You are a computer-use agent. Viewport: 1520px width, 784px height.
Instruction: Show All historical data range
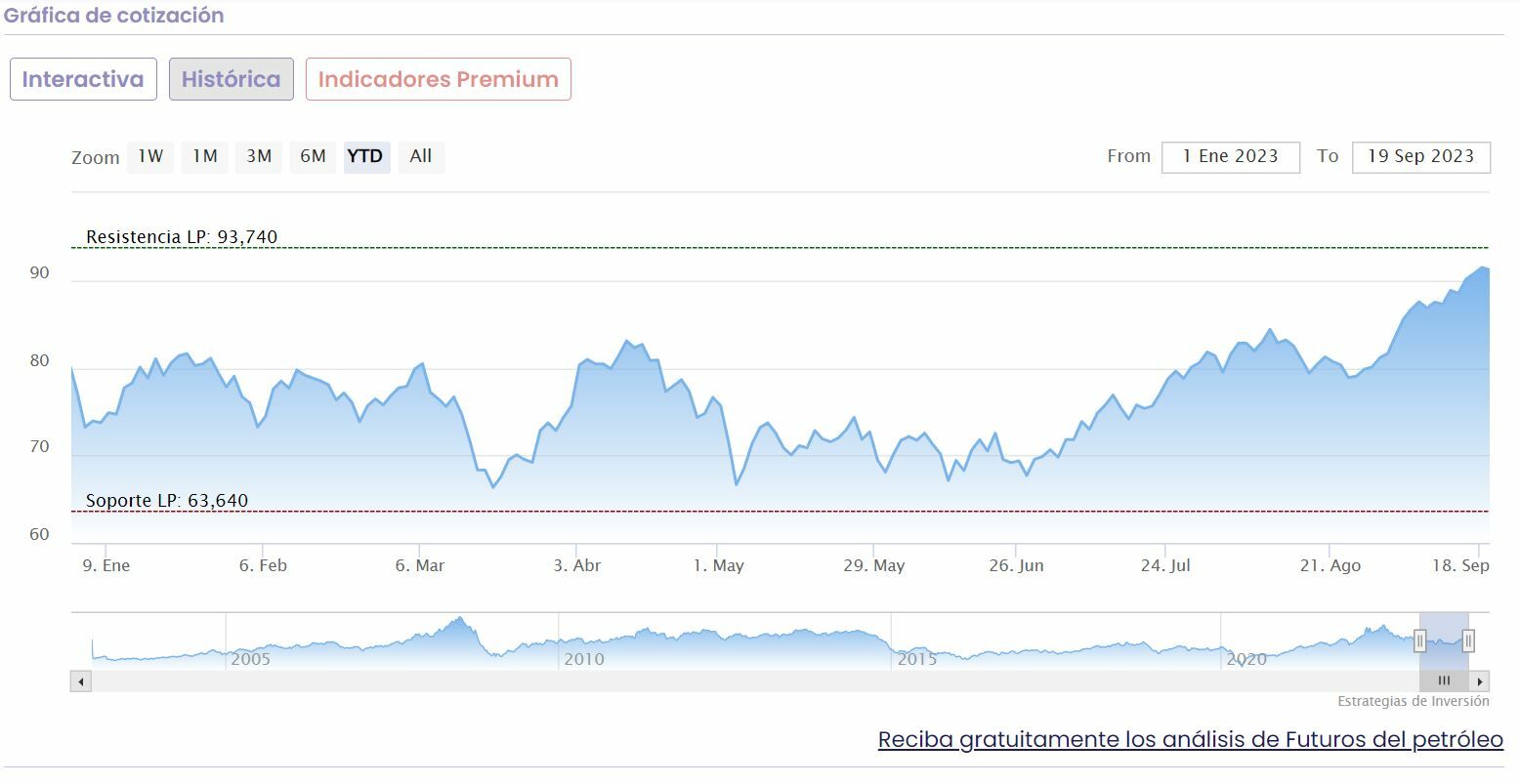click(x=421, y=156)
